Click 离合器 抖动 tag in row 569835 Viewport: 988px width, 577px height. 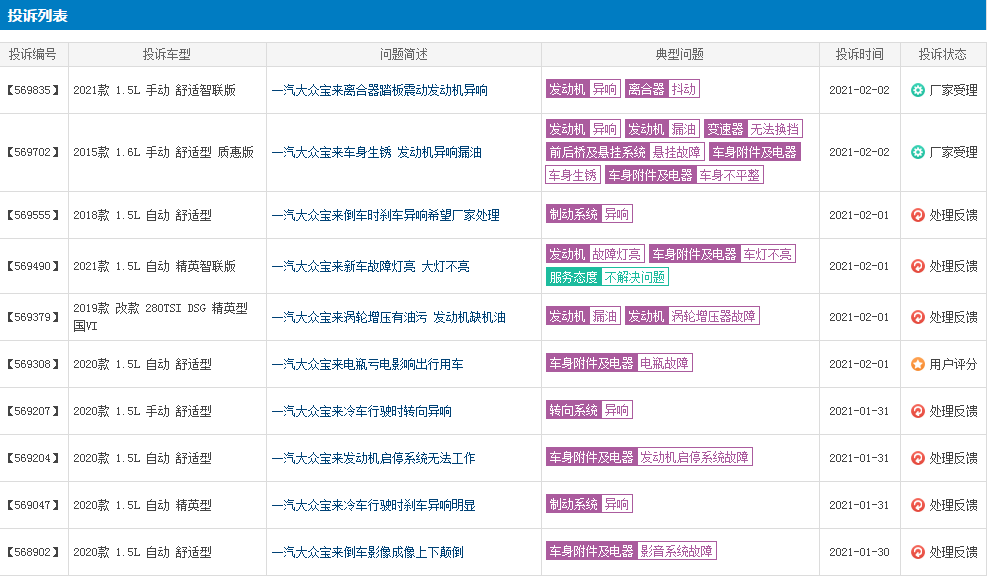(662, 89)
